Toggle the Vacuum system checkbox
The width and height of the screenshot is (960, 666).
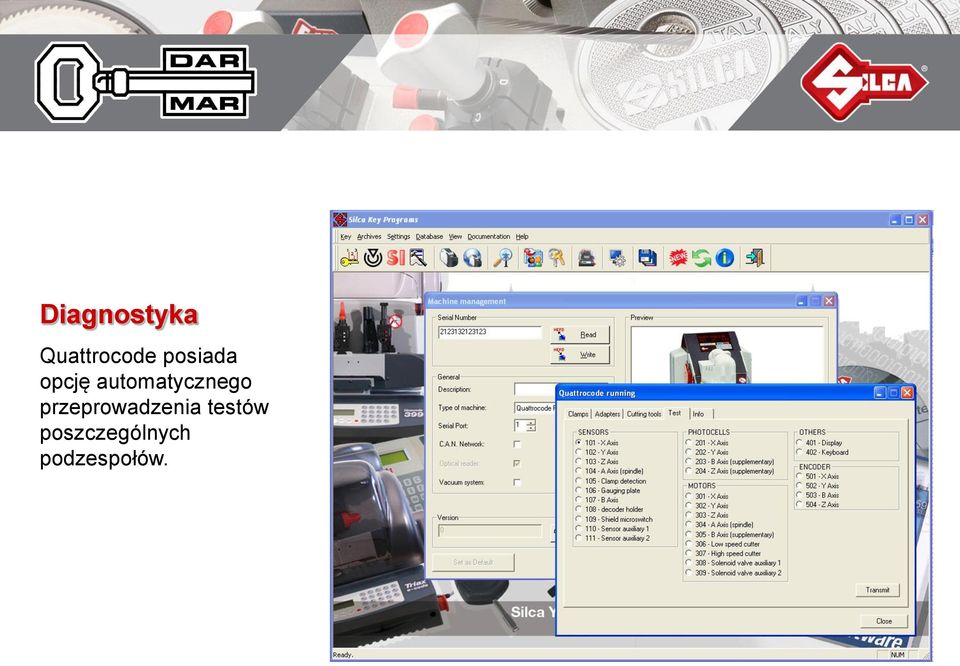[x=517, y=483]
